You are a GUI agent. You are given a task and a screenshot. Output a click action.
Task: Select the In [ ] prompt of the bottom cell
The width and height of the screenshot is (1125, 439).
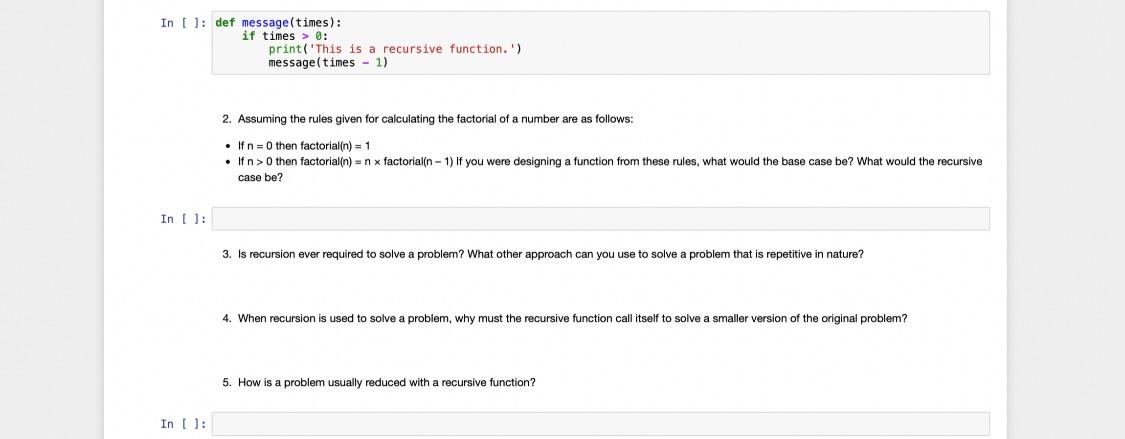(184, 424)
